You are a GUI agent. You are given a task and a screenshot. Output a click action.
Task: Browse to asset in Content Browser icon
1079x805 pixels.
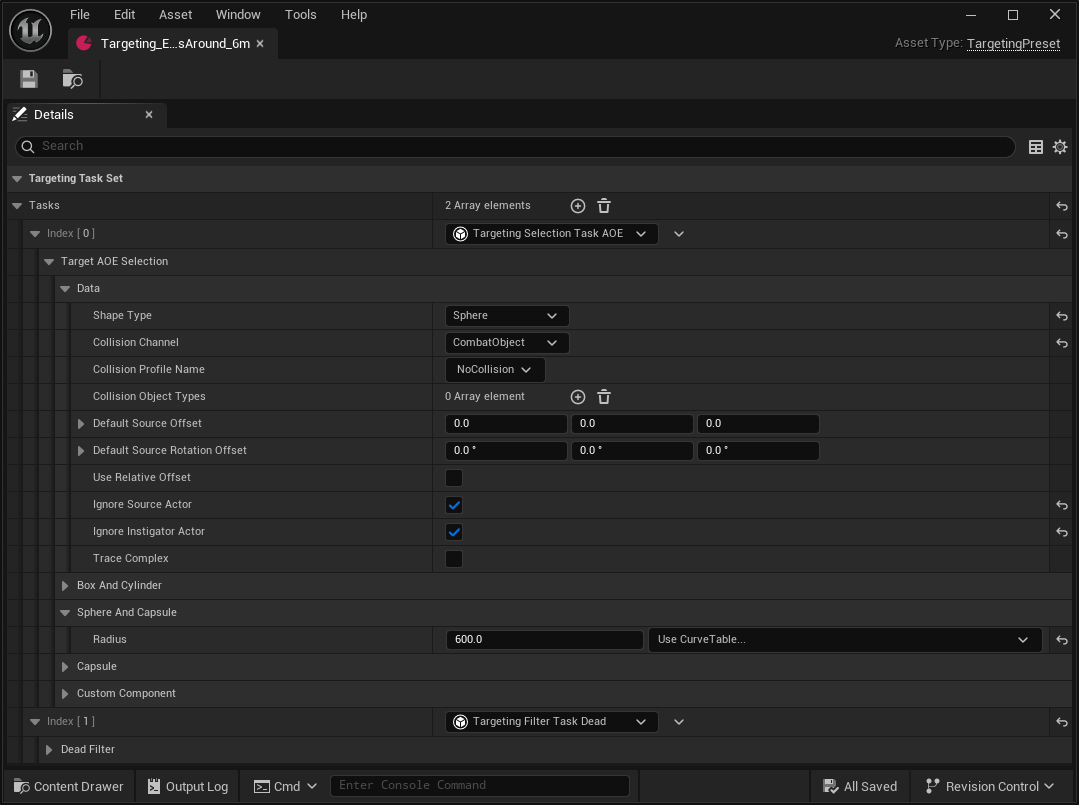pos(72,79)
